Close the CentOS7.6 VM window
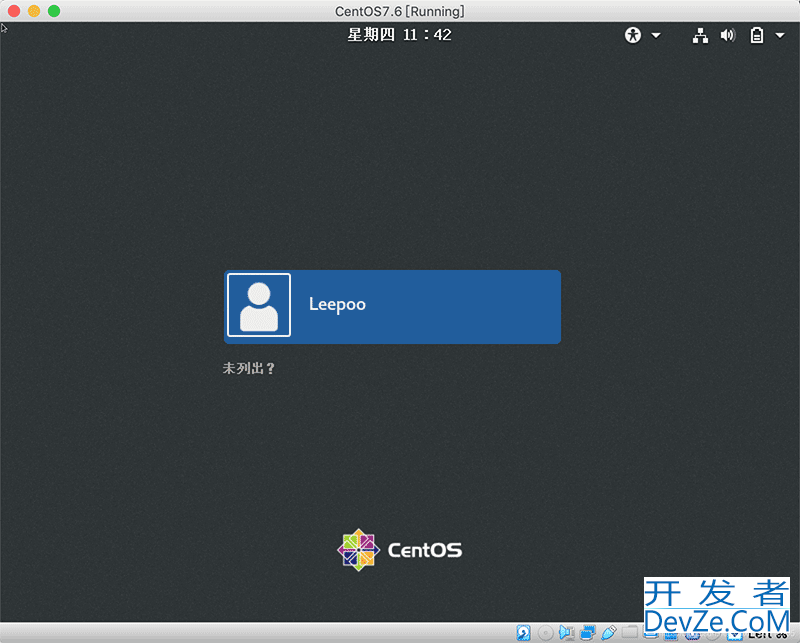800x643 pixels. click(x=14, y=11)
